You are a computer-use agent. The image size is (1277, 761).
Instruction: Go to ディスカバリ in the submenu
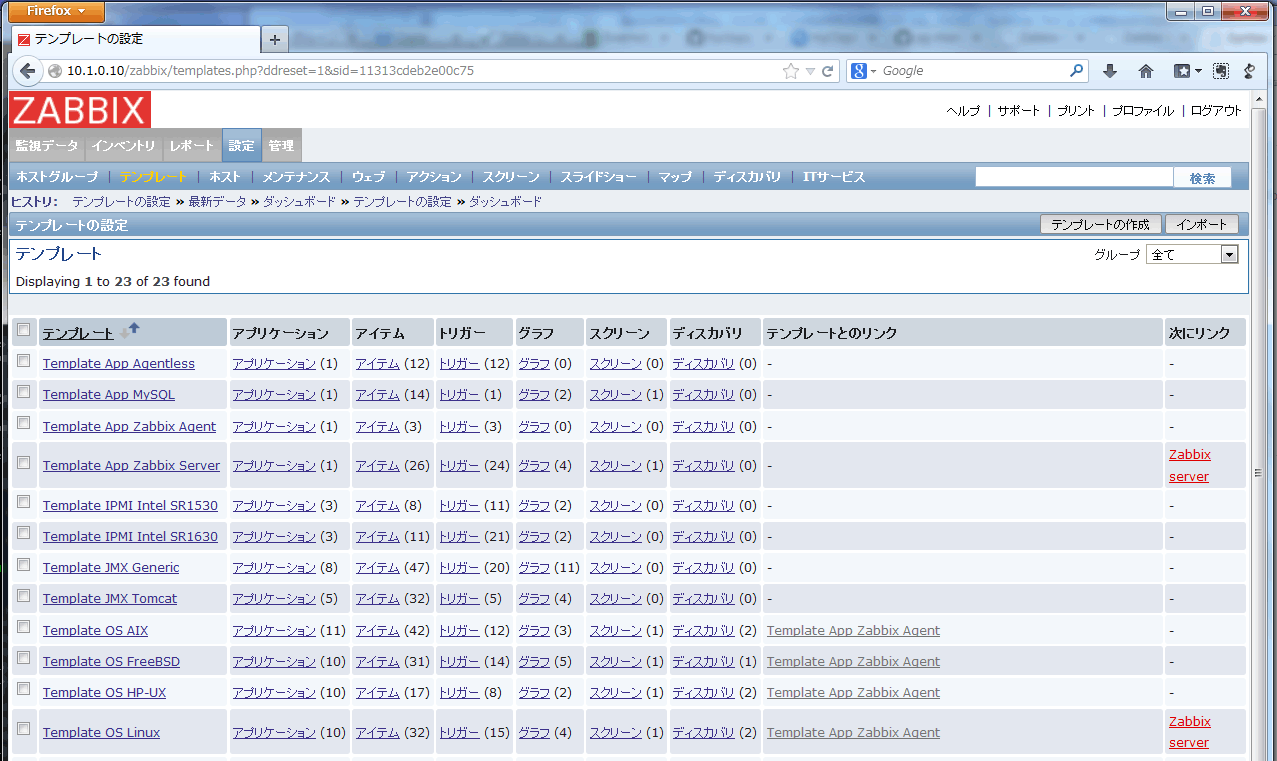click(747, 177)
